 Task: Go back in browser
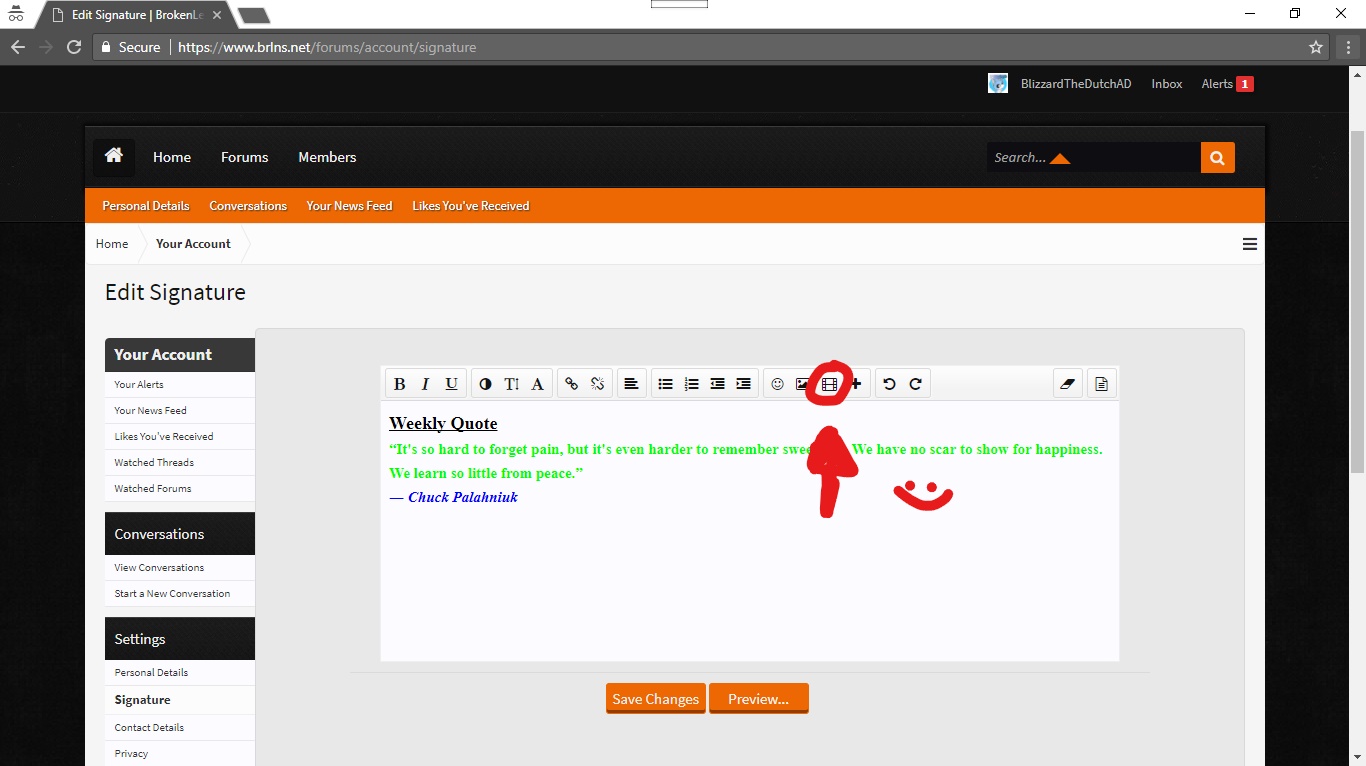pyautogui.click(x=18, y=47)
